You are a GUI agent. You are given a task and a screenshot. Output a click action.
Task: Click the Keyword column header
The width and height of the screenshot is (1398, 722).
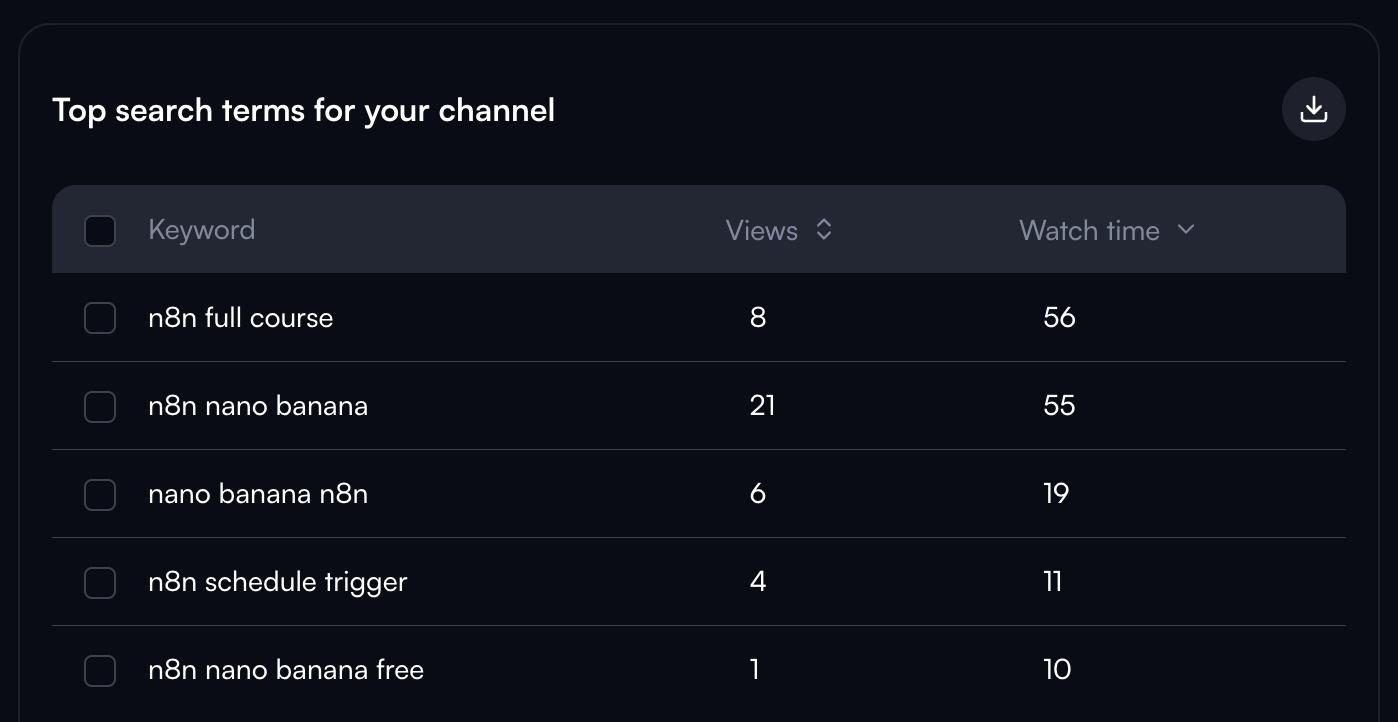tap(201, 230)
